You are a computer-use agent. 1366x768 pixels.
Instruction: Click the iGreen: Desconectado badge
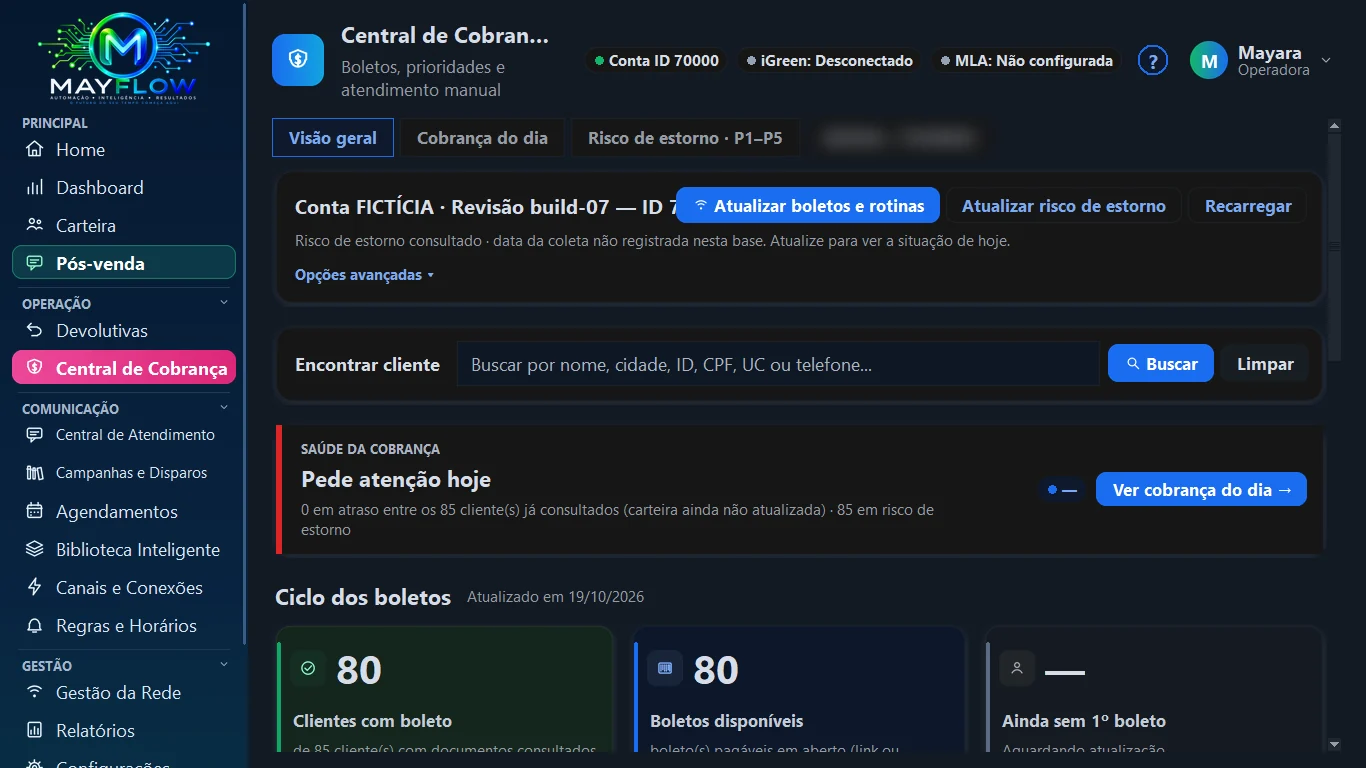(830, 61)
